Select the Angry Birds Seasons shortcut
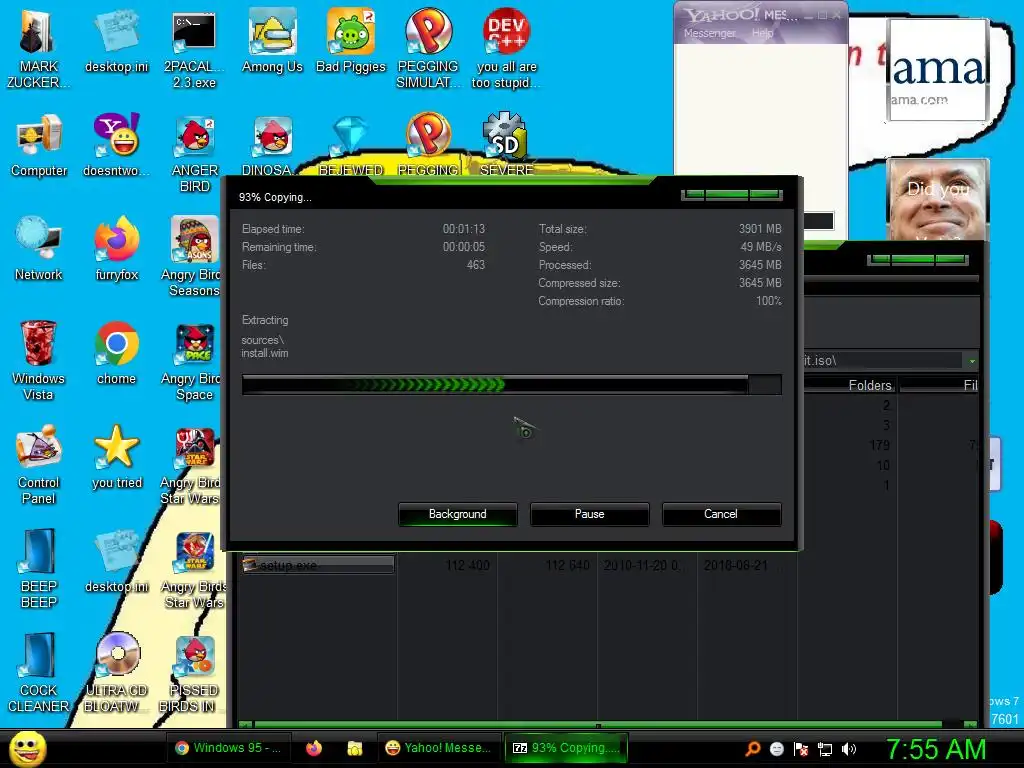1024x768 pixels. 193,257
